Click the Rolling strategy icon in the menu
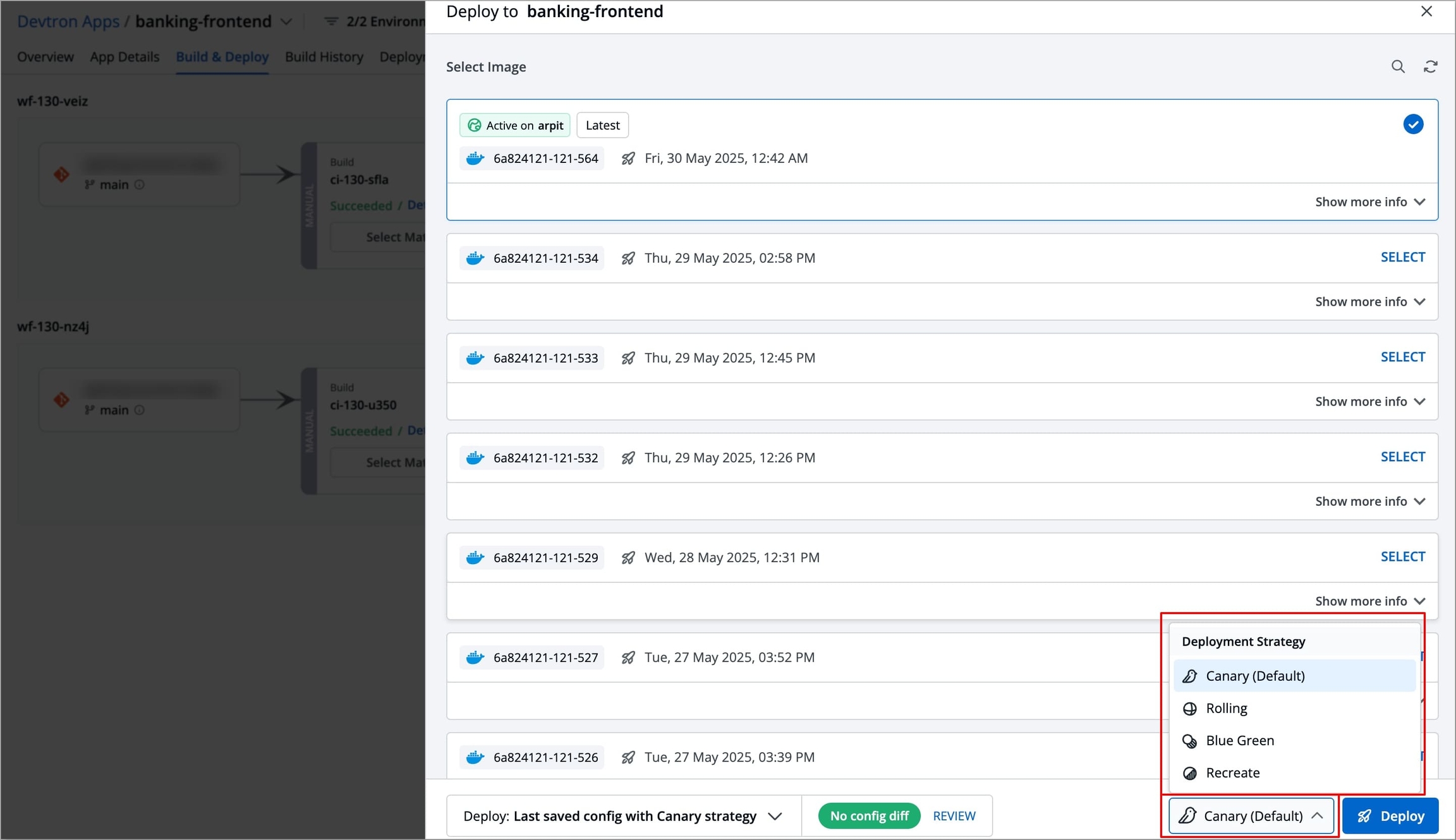1456x840 pixels. pos(1190,709)
